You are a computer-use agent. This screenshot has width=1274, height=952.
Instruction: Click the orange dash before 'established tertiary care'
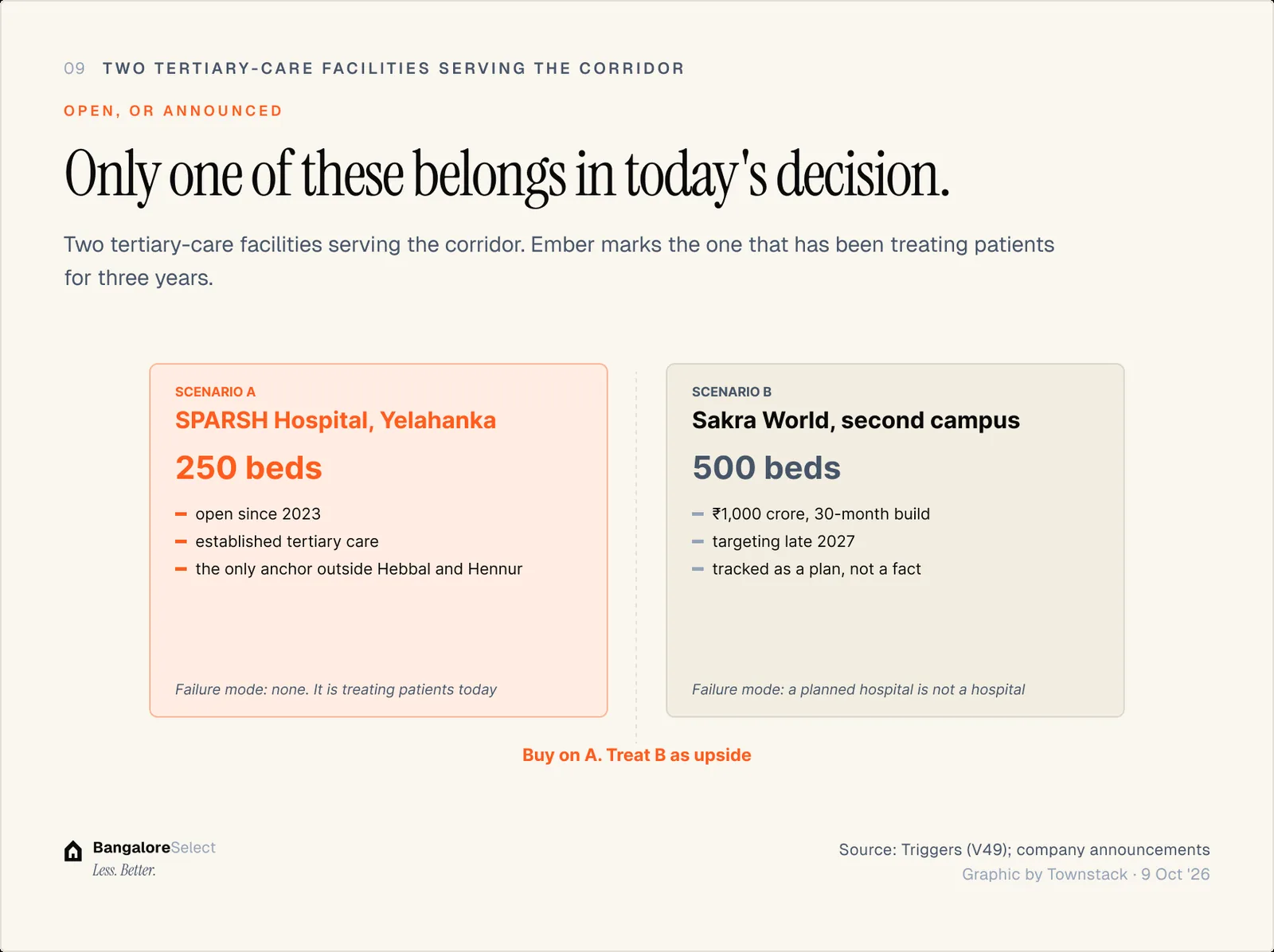click(x=181, y=541)
